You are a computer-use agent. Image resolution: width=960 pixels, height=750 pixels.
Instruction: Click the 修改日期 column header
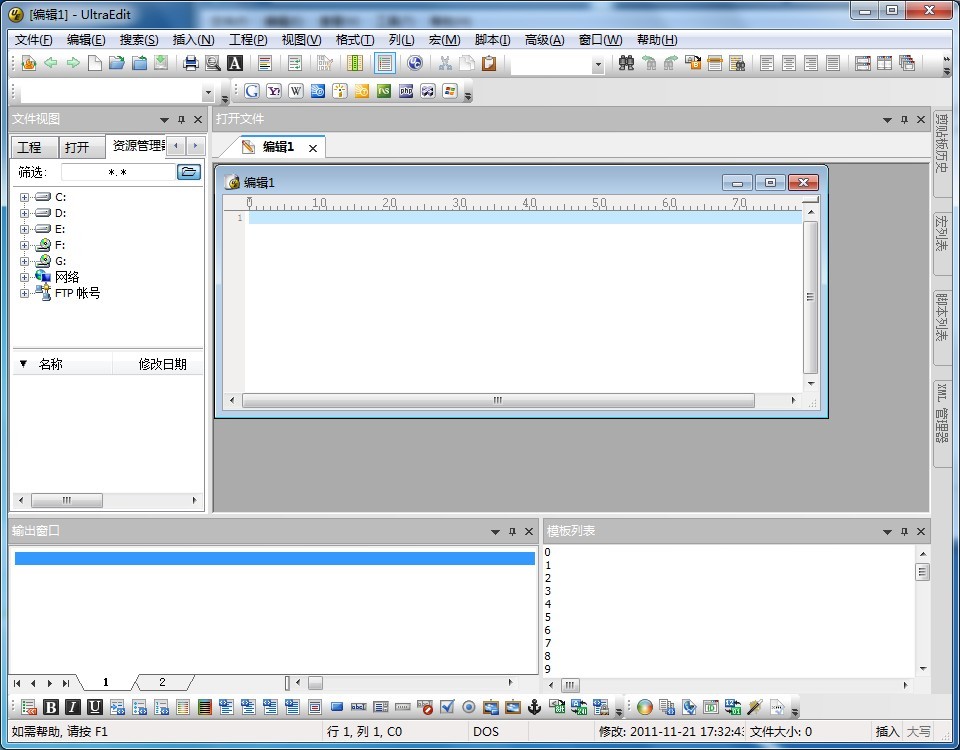coord(162,364)
